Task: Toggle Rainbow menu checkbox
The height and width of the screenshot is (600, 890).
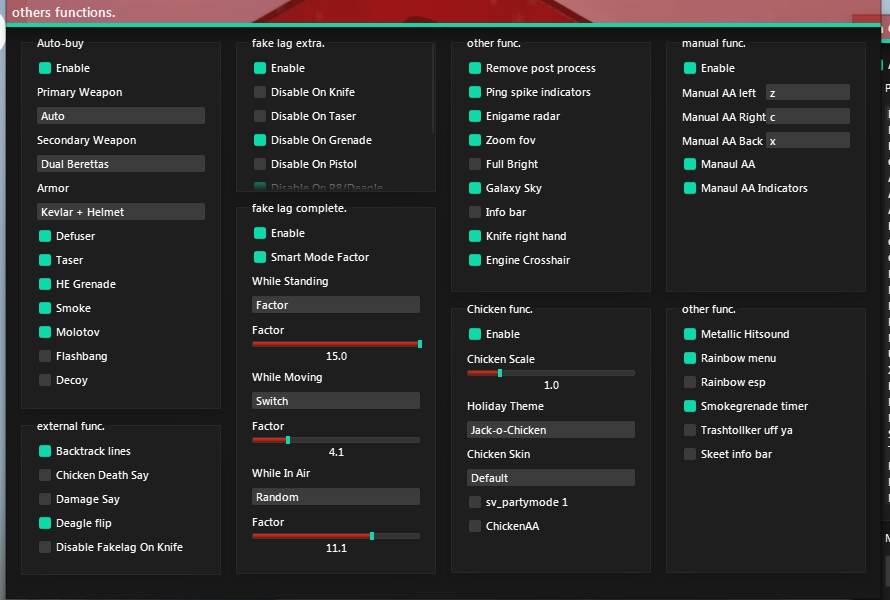Action: 690,358
